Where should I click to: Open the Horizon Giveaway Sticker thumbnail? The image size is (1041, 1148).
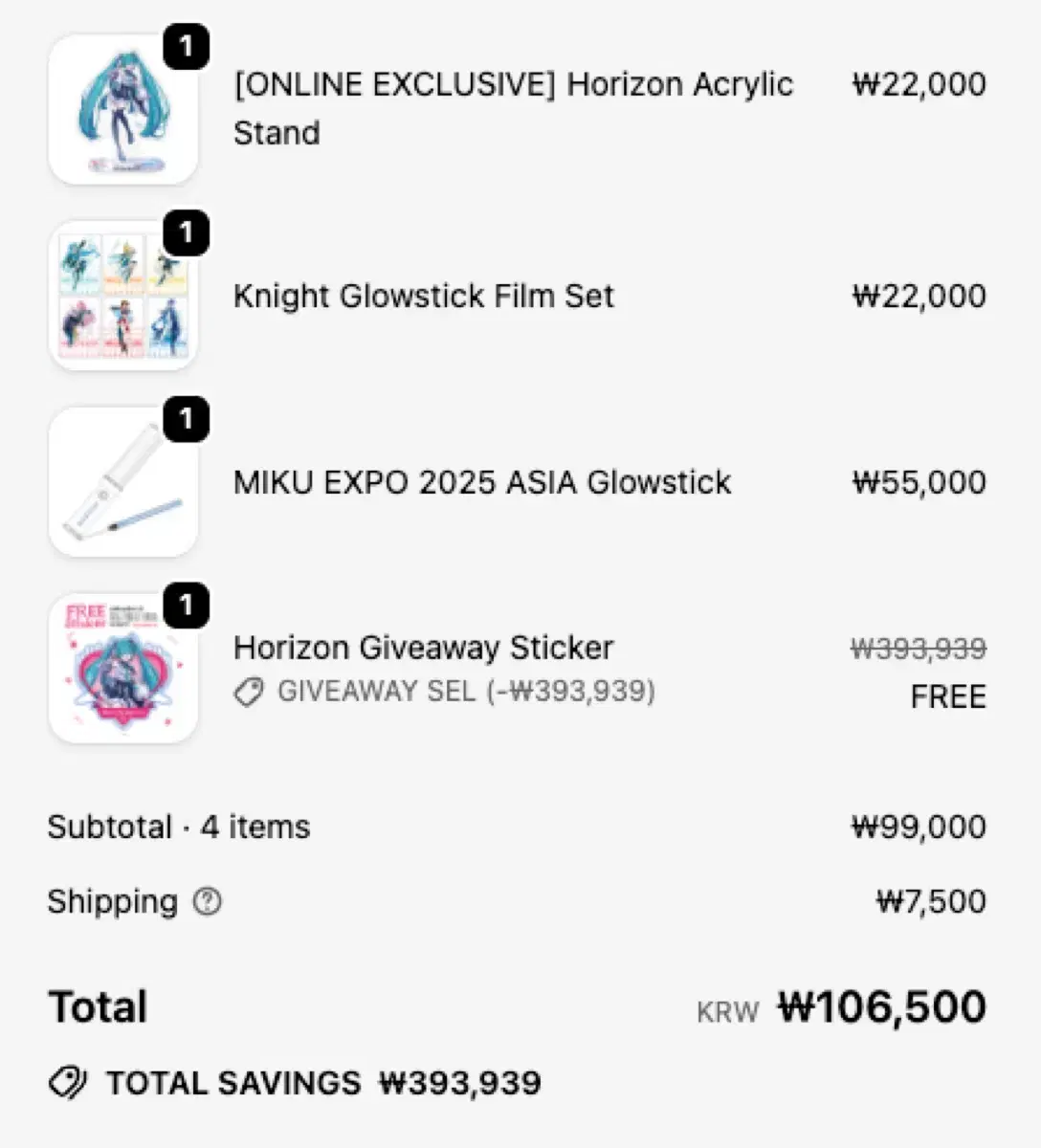click(122, 669)
